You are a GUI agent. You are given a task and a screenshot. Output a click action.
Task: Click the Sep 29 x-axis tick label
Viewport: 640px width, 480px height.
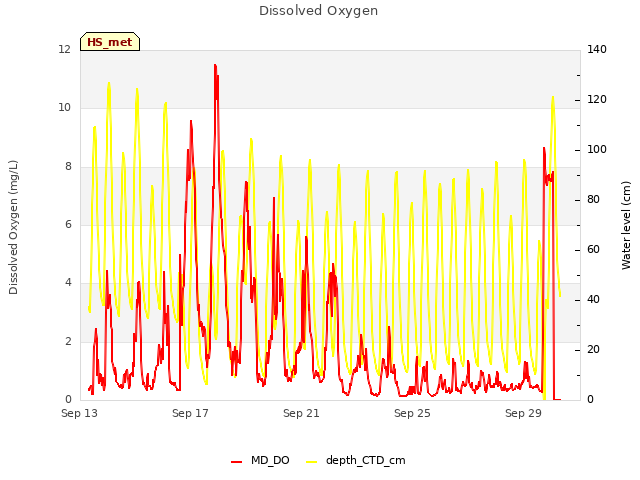coord(523,413)
